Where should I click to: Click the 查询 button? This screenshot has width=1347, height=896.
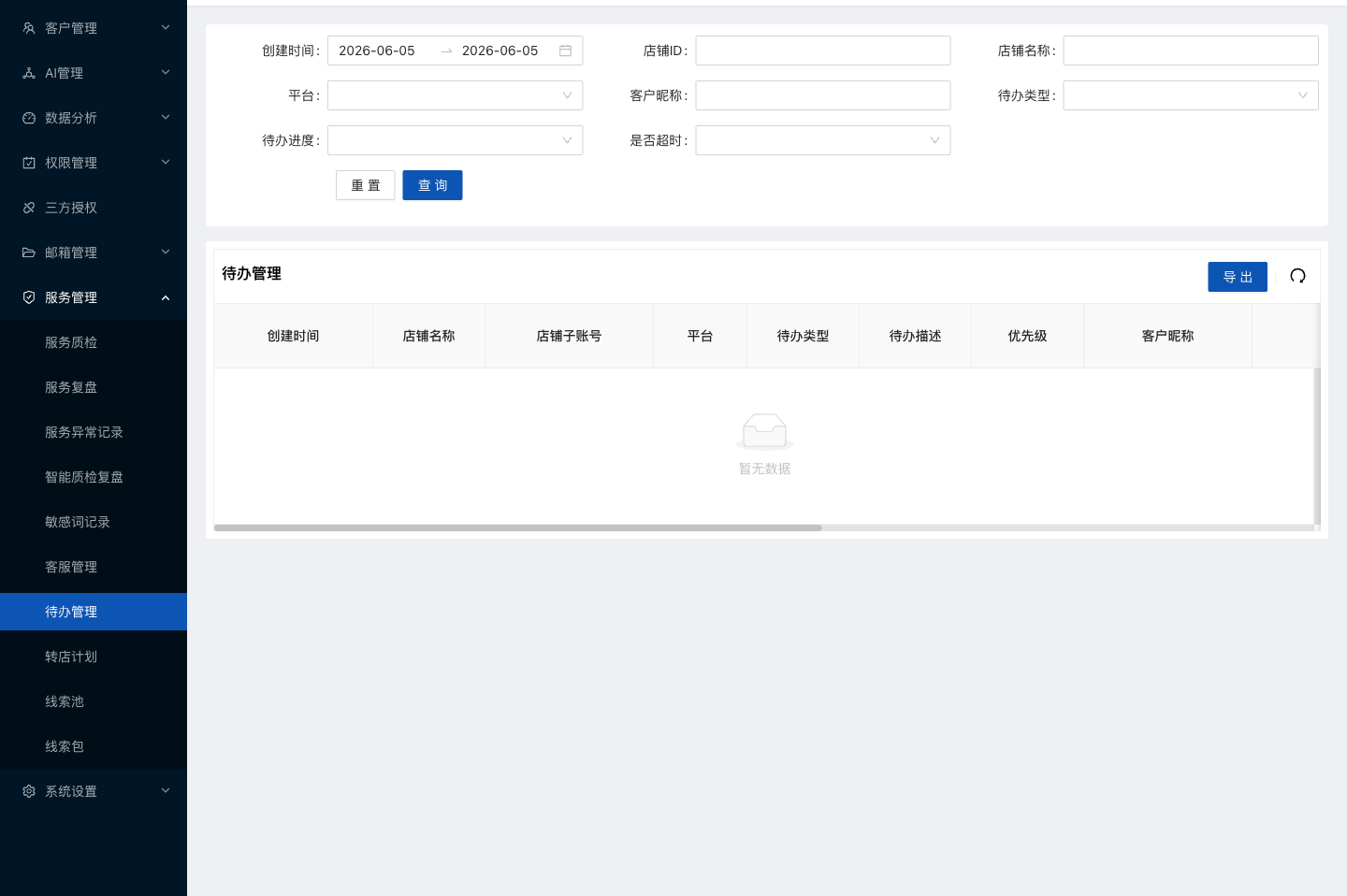[x=432, y=185]
